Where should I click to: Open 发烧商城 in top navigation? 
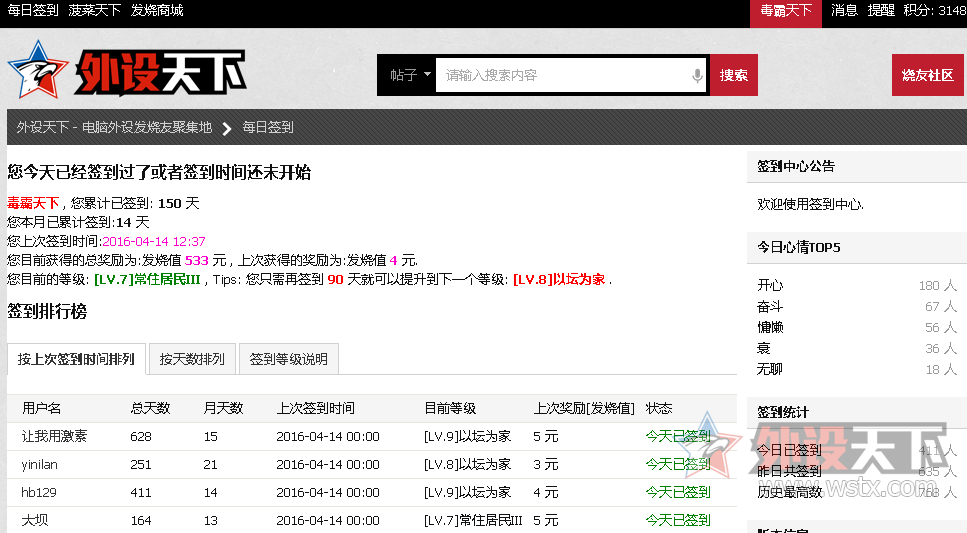coord(157,10)
